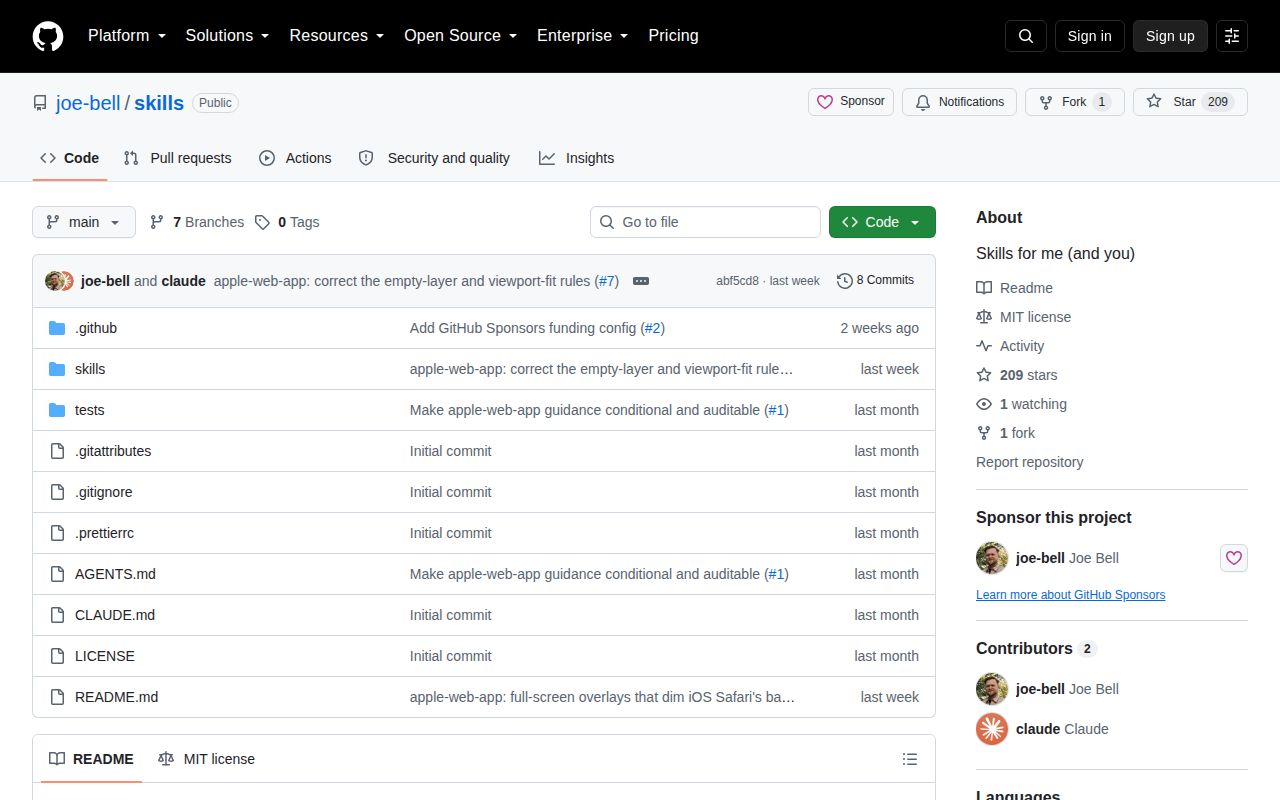Open pull request #7 link
The image size is (1280, 800).
click(x=607, y=281)
